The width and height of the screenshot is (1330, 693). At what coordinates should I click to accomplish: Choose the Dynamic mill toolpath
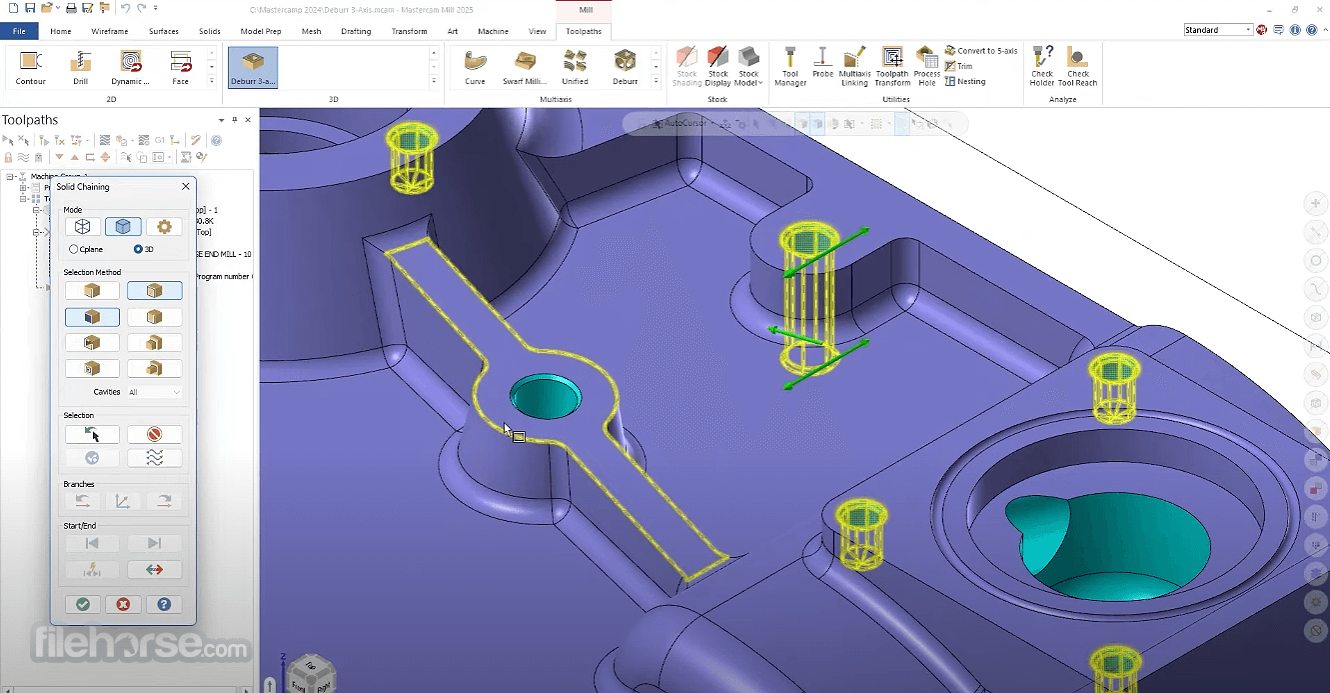click(131, 68)
